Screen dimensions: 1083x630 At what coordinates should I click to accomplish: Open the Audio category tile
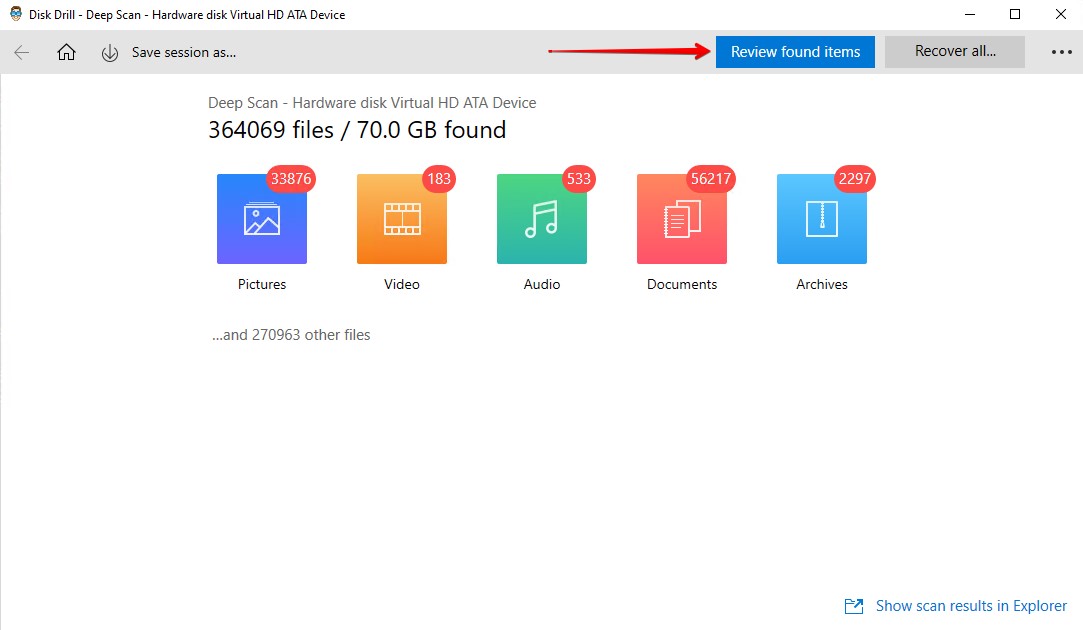[x=542, y=219]
